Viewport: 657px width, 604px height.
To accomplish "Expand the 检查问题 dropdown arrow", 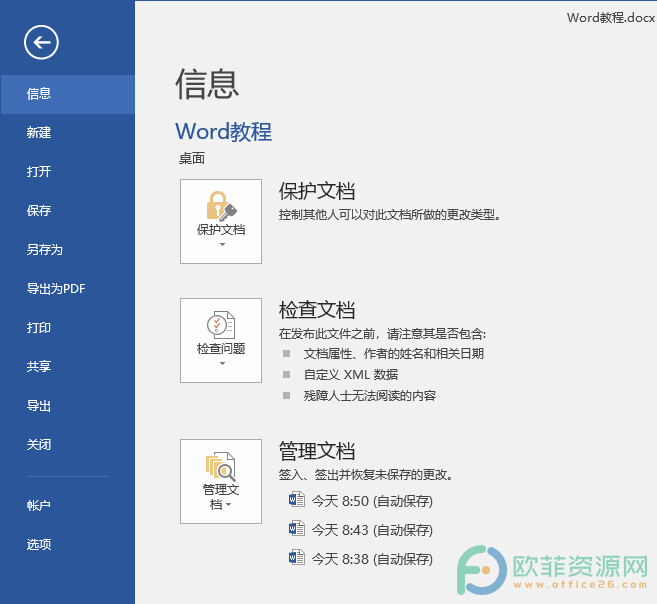I will [x=222, y=364].
